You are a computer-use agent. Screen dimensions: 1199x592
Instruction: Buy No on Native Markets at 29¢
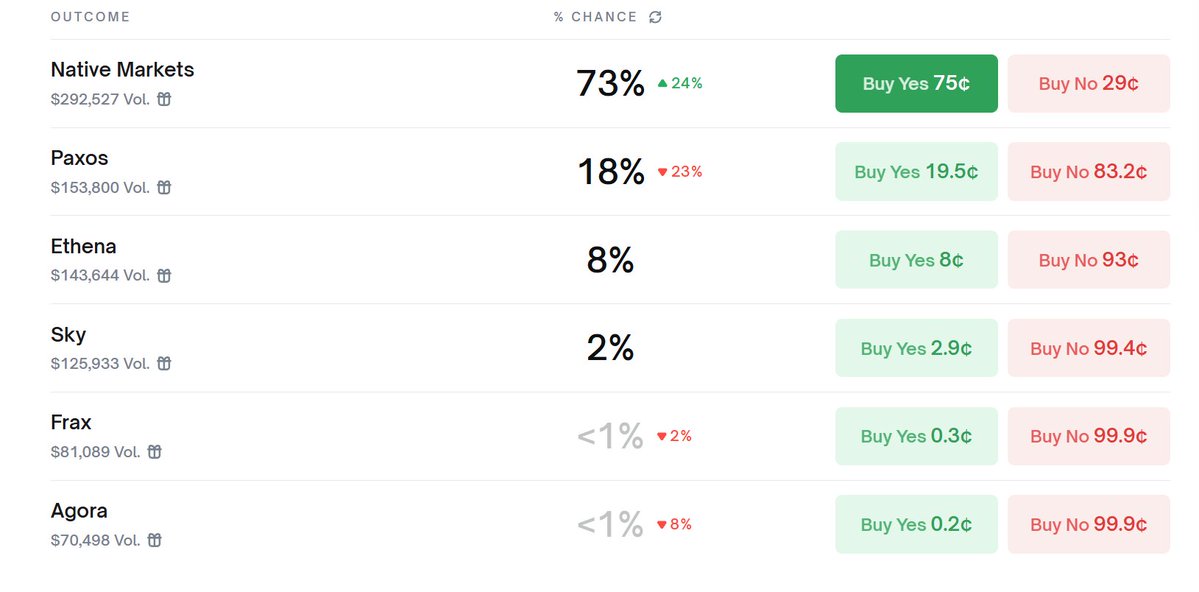click(1088, 83)
